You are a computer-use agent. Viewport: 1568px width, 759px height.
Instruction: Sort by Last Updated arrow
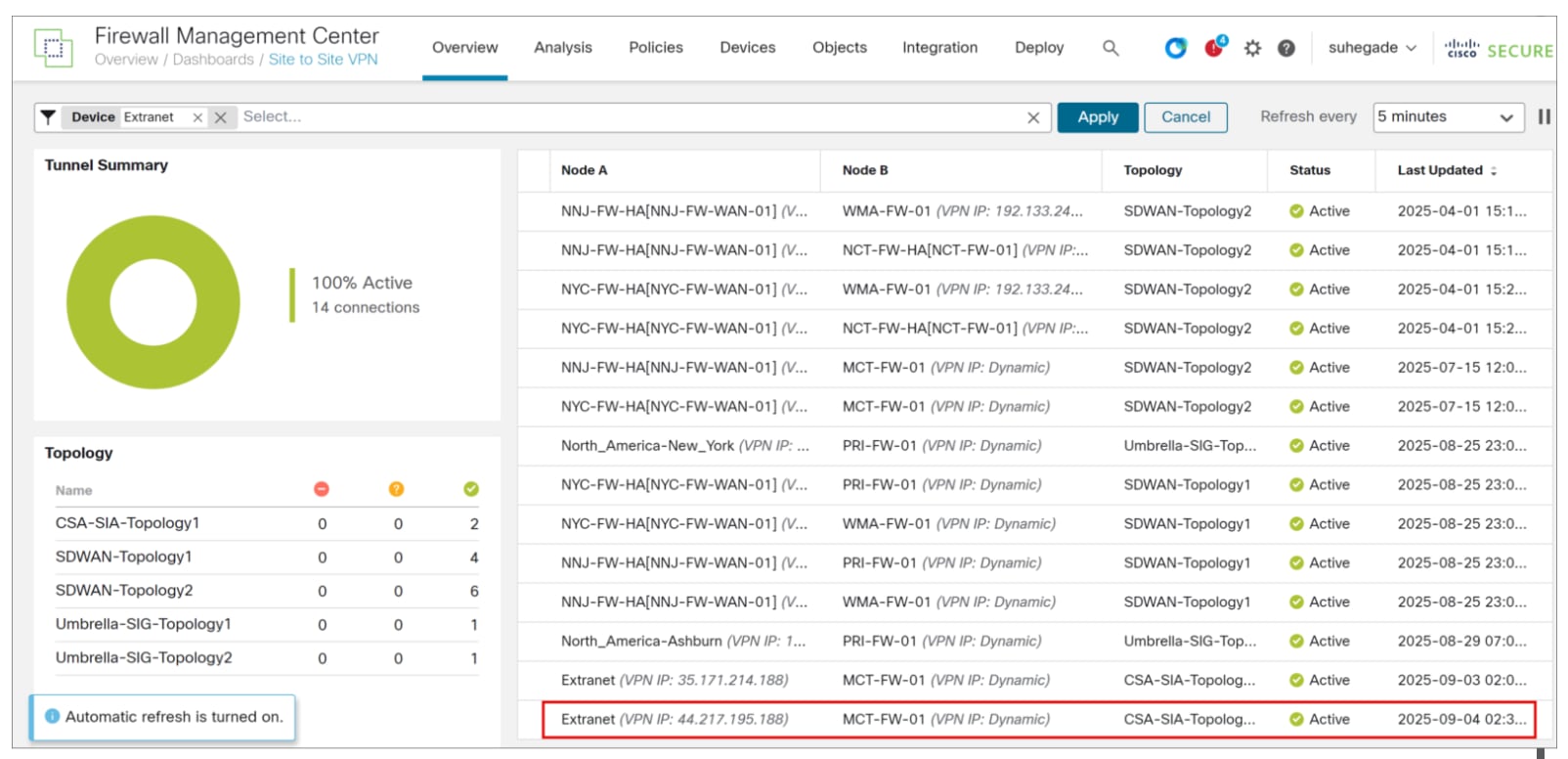point(1494,170)
